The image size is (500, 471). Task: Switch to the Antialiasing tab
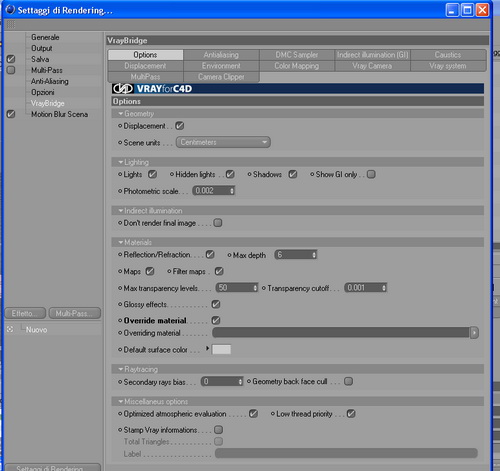(x=221, y=55)
